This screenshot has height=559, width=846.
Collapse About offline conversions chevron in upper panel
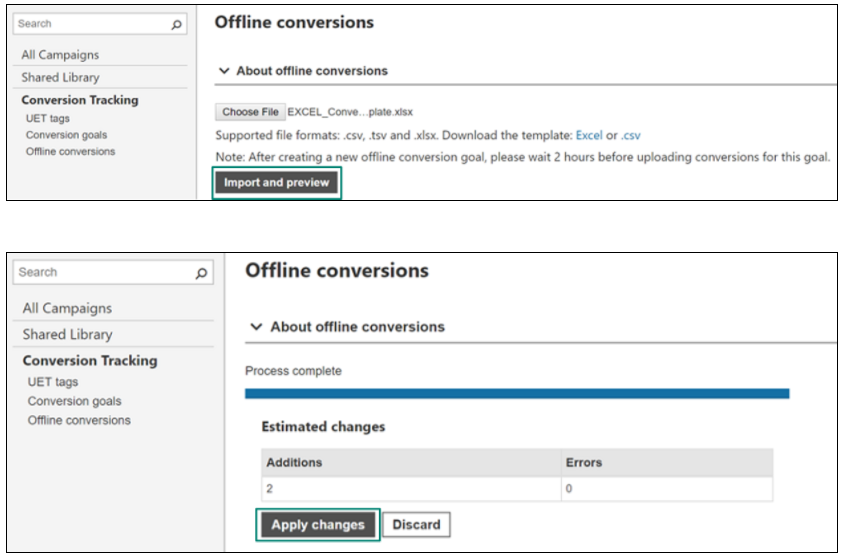pyautogui.click(x=224, y=71)
